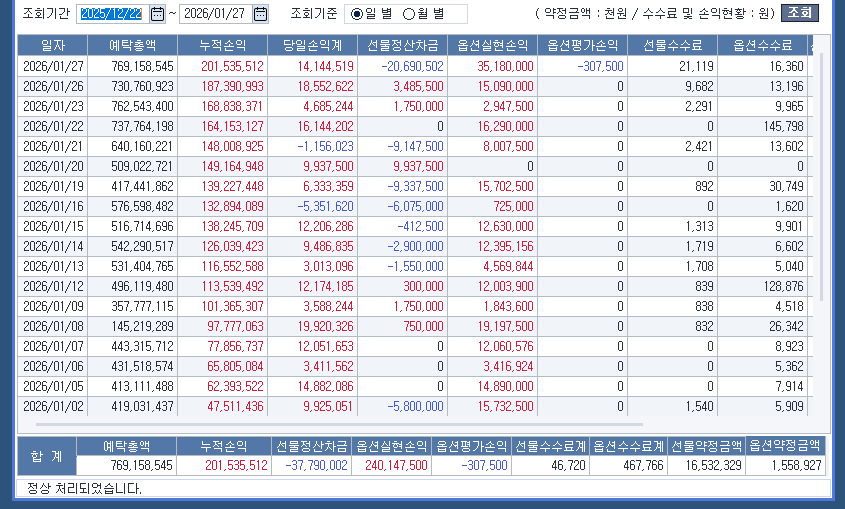Select the 일별 daily radio option

tap(372, 13)
